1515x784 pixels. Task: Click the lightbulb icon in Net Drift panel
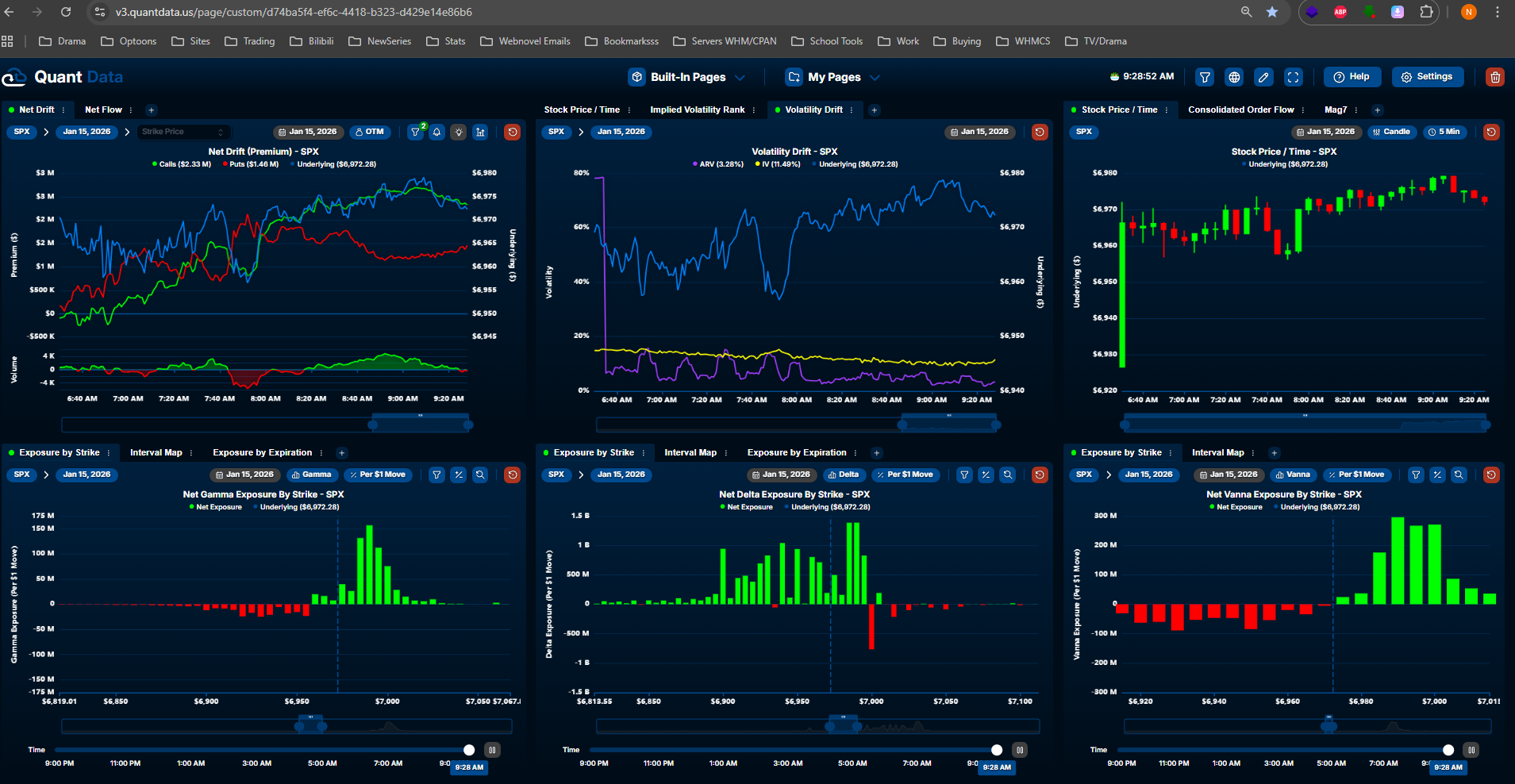459,133
